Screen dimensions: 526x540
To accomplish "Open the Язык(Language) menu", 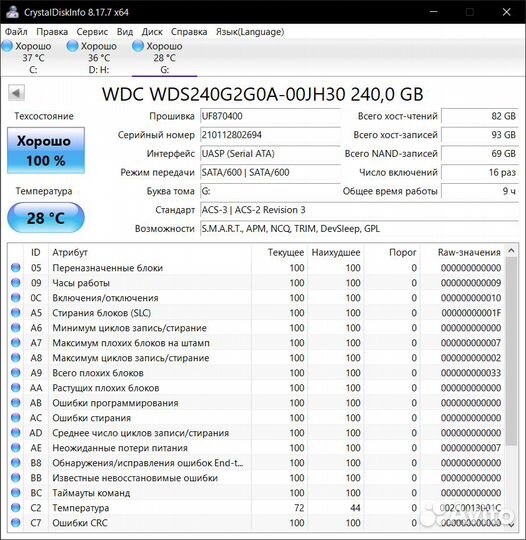I will click(x=250, y=32).
